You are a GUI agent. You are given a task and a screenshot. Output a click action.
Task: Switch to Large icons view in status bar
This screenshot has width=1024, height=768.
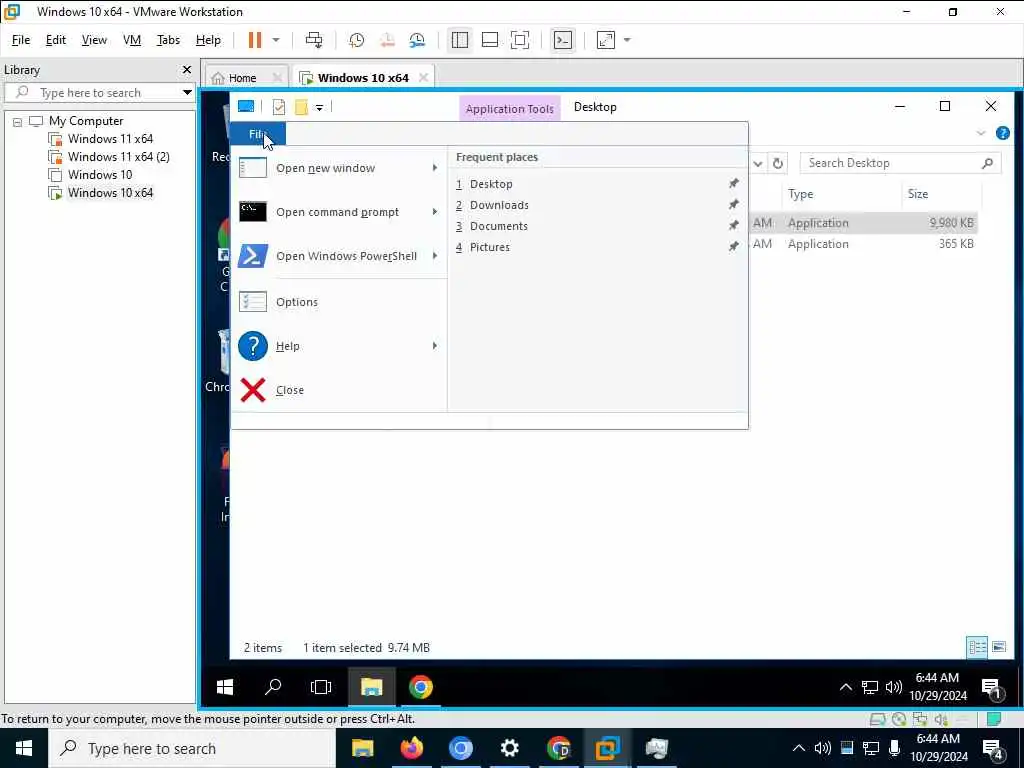[x=999, y=647]
